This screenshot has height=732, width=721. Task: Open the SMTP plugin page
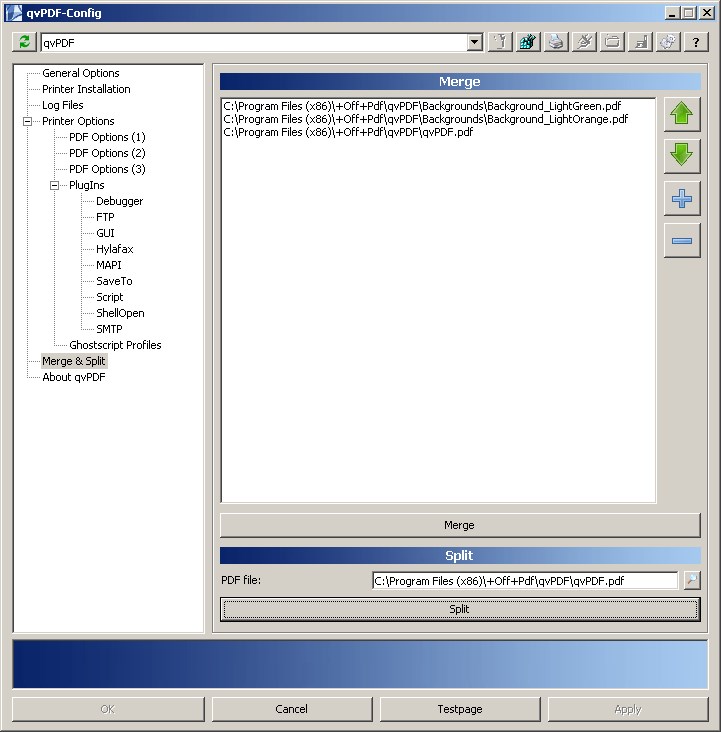109,329
